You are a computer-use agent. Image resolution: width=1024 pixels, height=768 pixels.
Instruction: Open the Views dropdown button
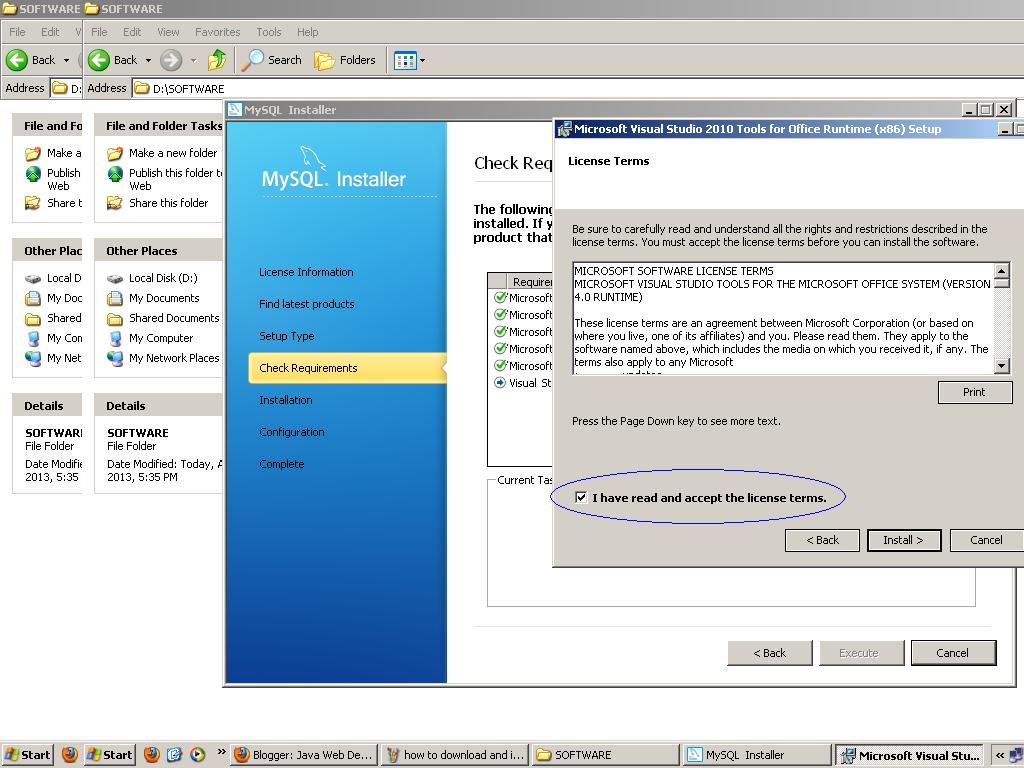click(409, 61)
